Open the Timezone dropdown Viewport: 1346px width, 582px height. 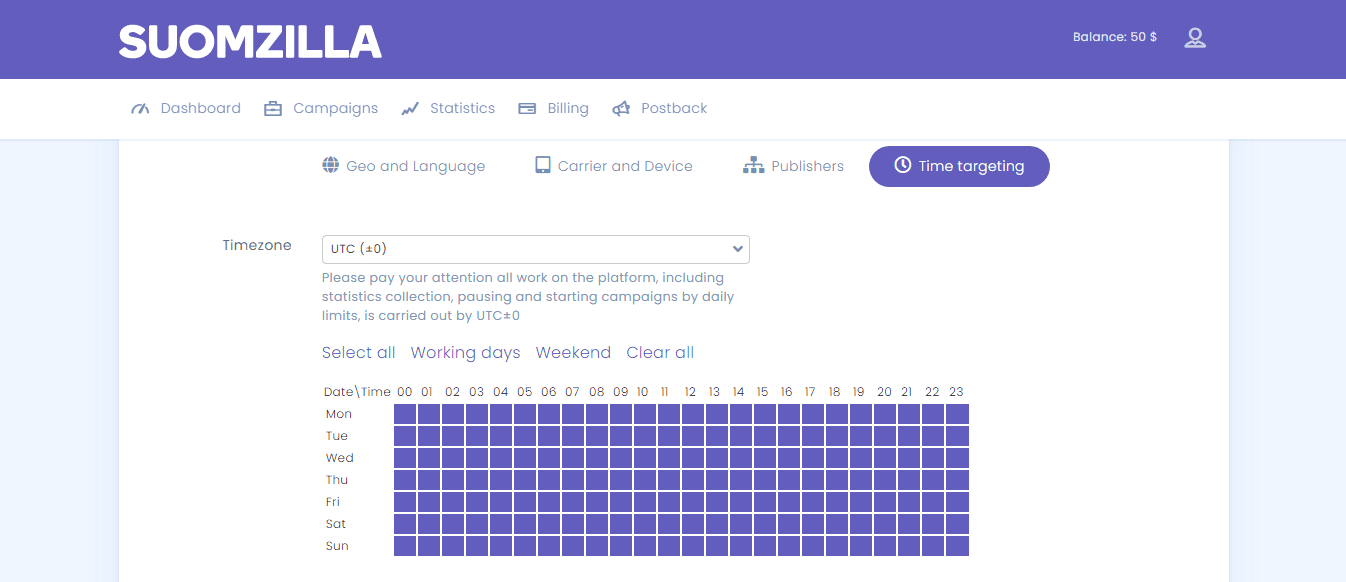[x=535, y=249]
